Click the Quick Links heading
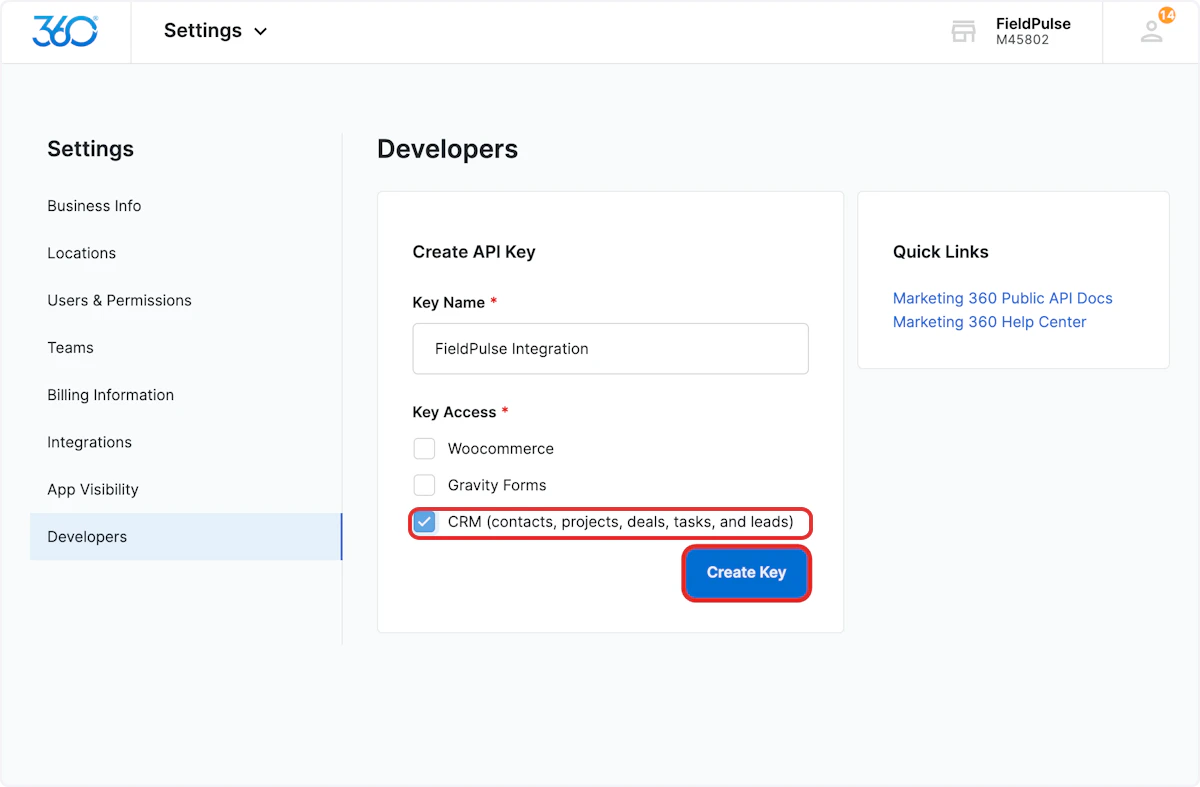This screenshot has width=1200, height=787. click(941, 252)
